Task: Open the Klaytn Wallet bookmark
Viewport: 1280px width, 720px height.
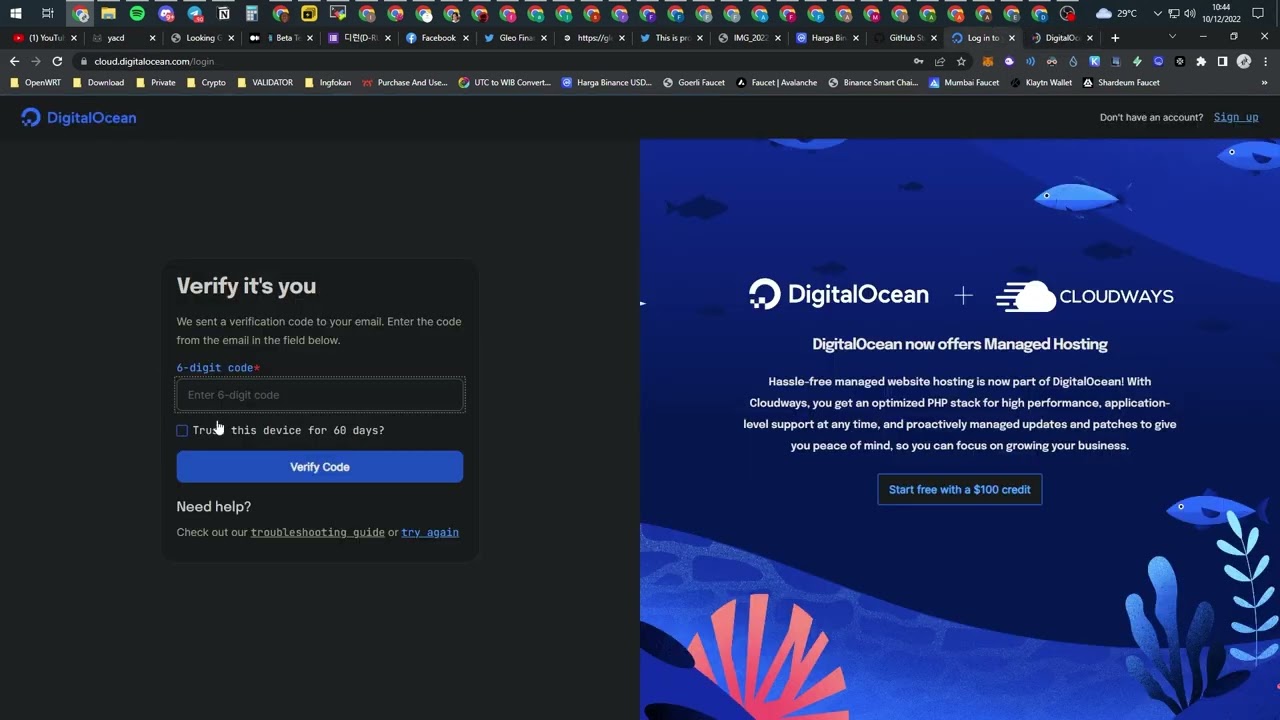Action: (x=1041, y=83)
